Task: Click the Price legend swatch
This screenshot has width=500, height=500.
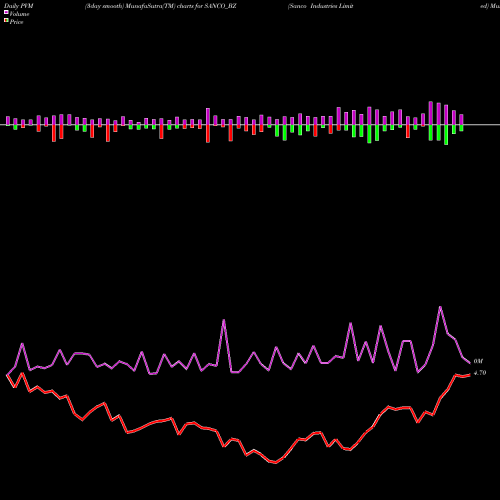Action: click(x=6, y=21)
